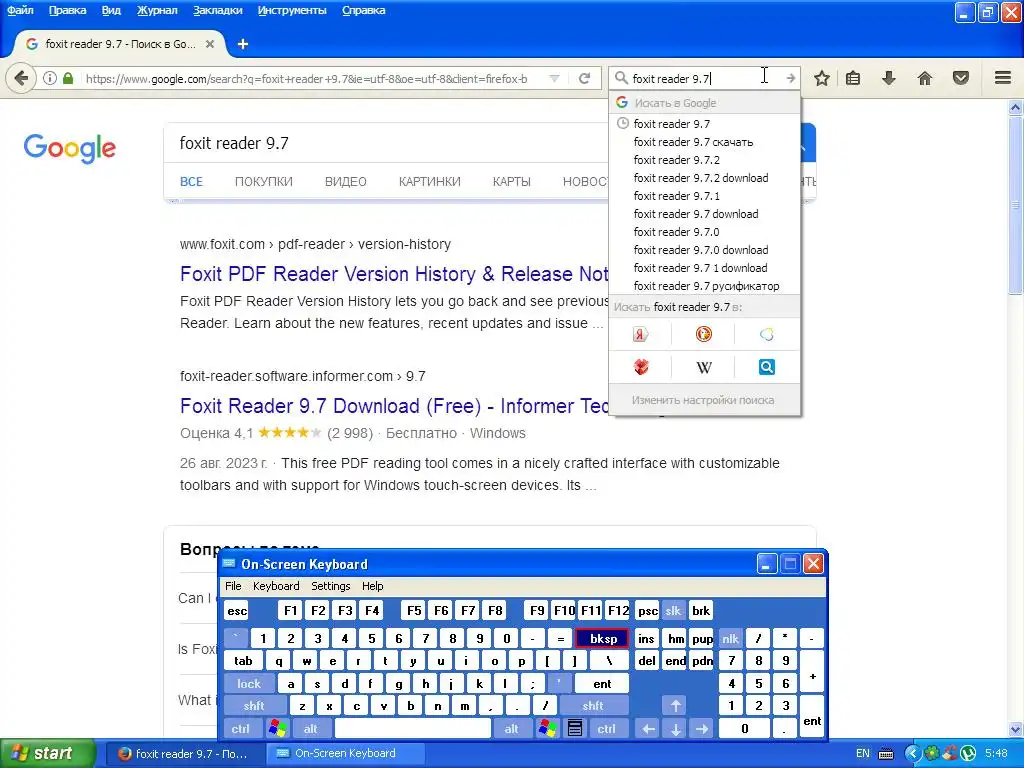Image resolution: width=1024 pixels, height=768 pixels.
Task: Click the keyboard icon in the system tray
Action: (x=886, y=754)
